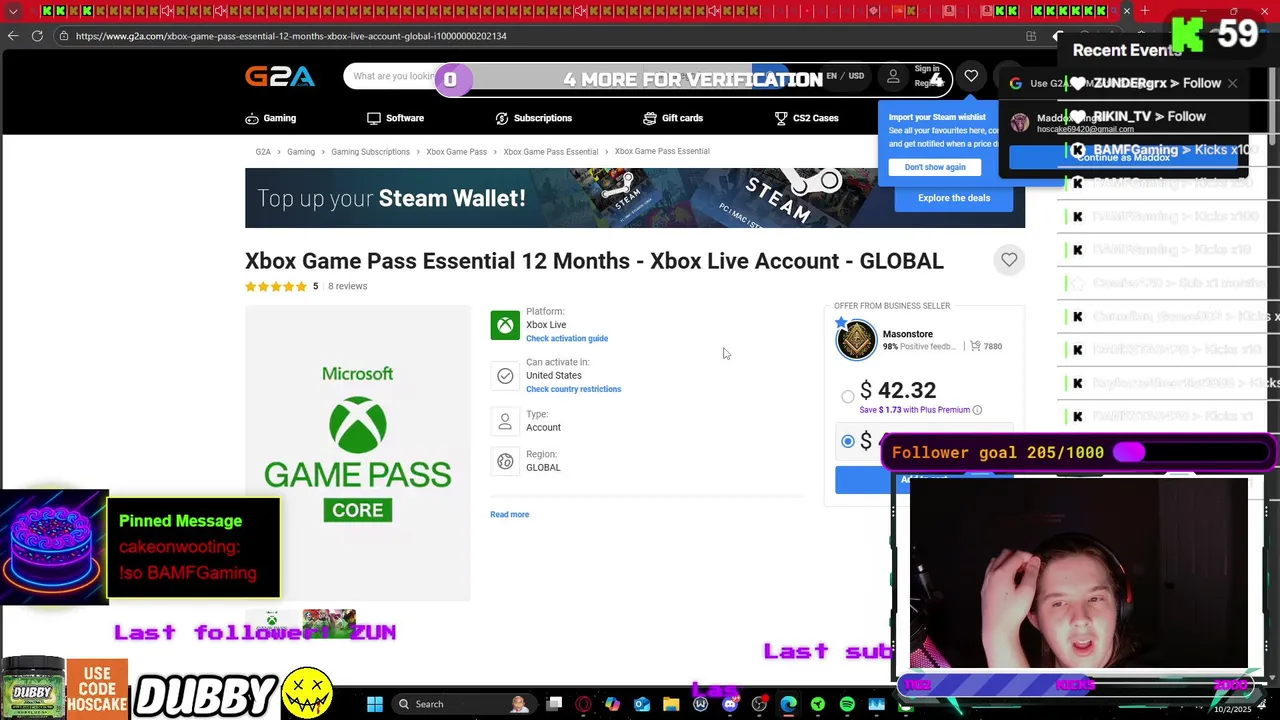Open the CS2 Cases navigation item
The width and height of the screenshot is (1280, 720).
(x=807, y=118)
